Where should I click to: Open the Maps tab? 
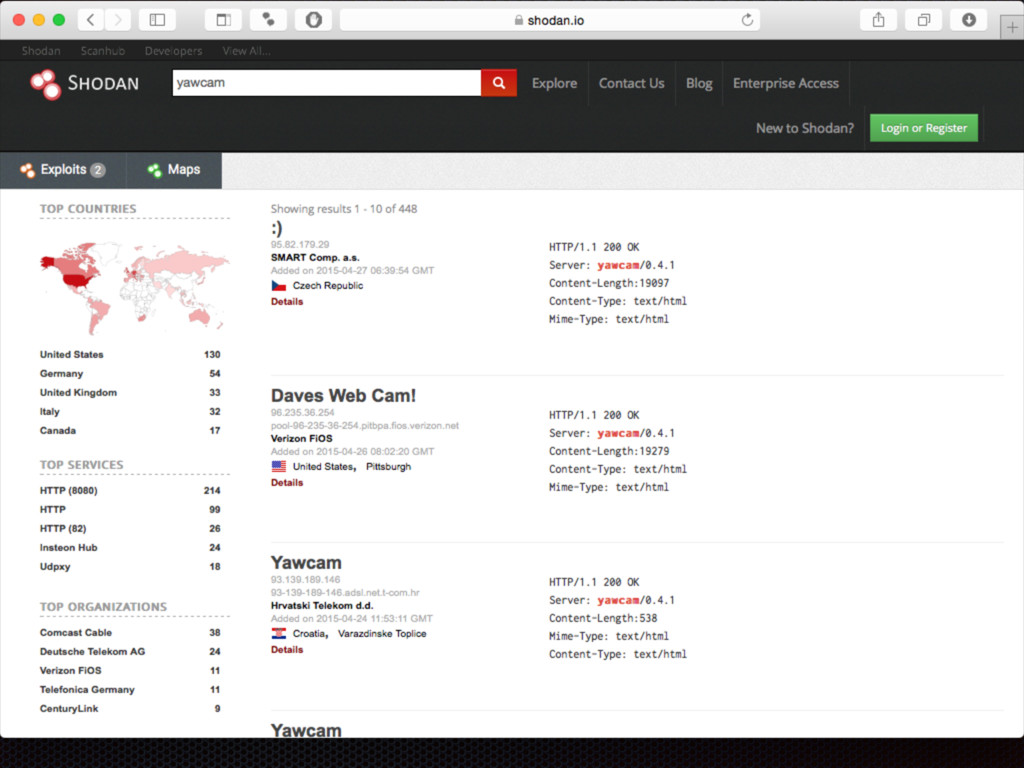tap(174, 170)
